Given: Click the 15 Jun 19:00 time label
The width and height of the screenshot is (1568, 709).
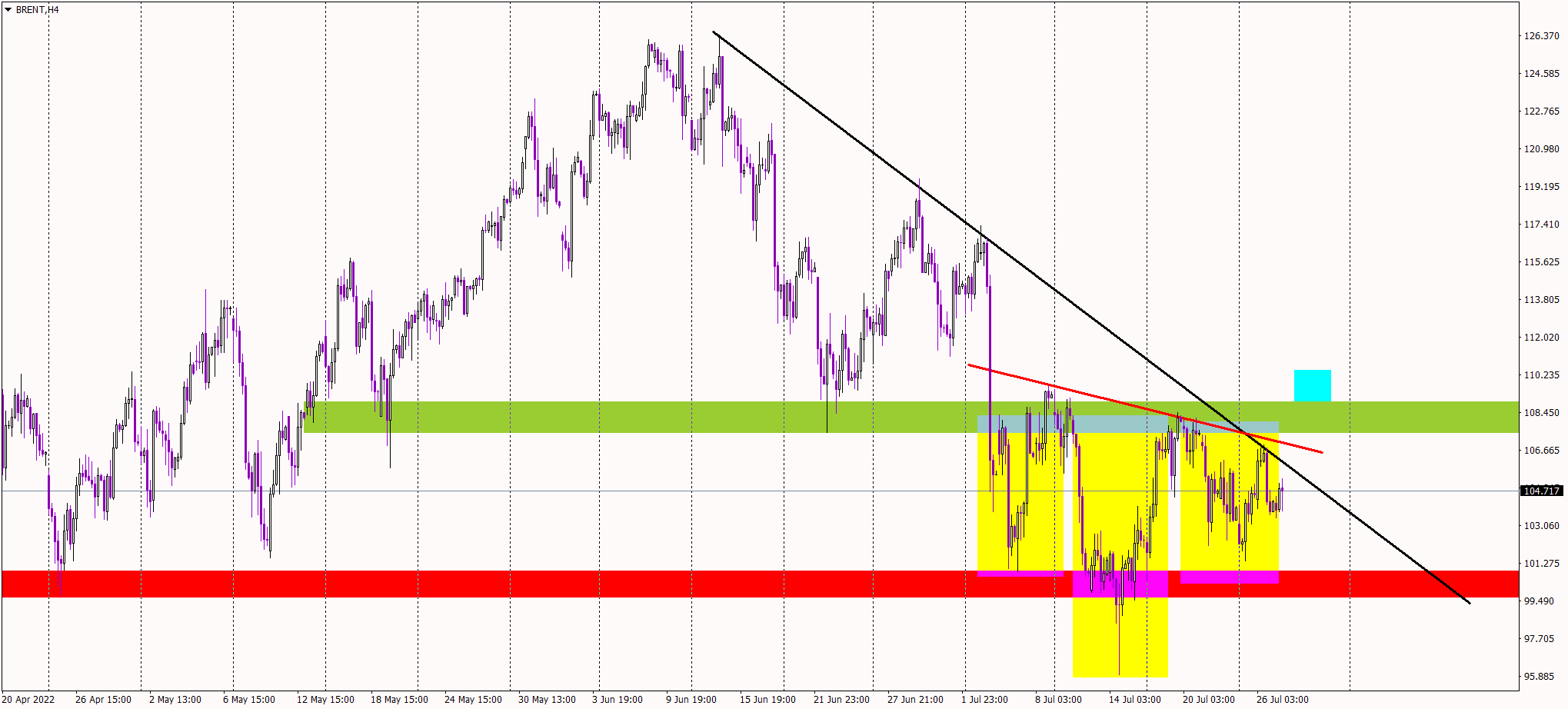Looking at the screenshot, I should pos(767,699).
